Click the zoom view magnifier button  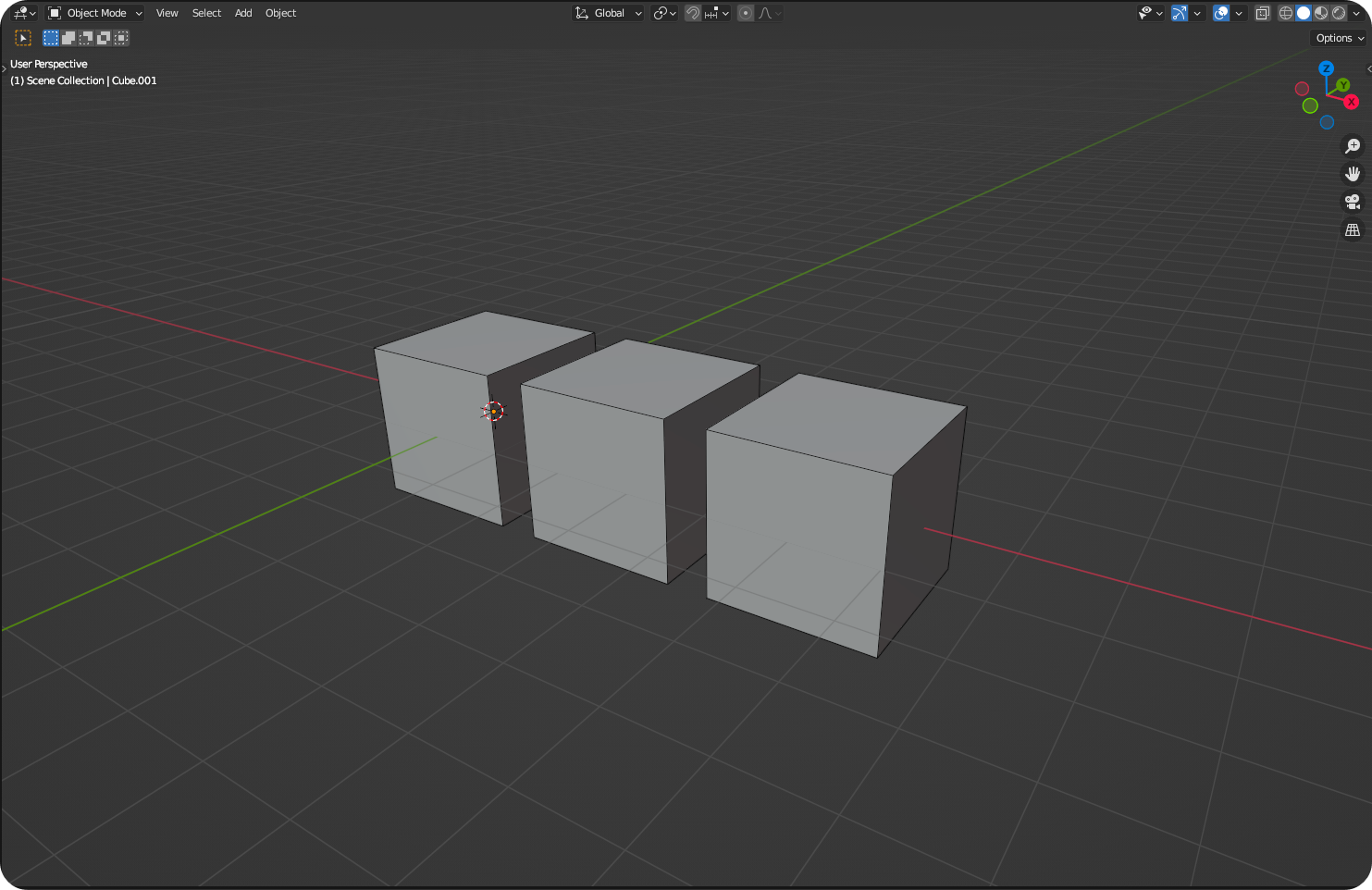point(1353,146)
